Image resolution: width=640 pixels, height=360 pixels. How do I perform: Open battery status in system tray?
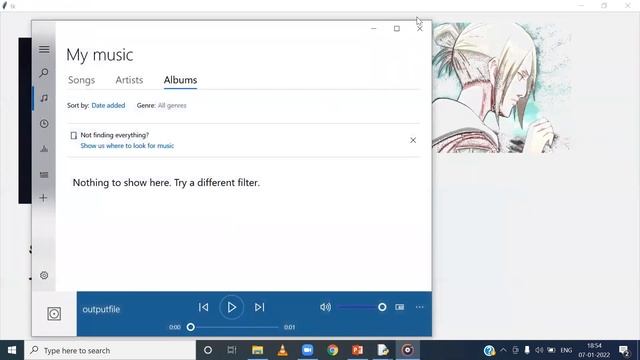click(x=551, y=350)
